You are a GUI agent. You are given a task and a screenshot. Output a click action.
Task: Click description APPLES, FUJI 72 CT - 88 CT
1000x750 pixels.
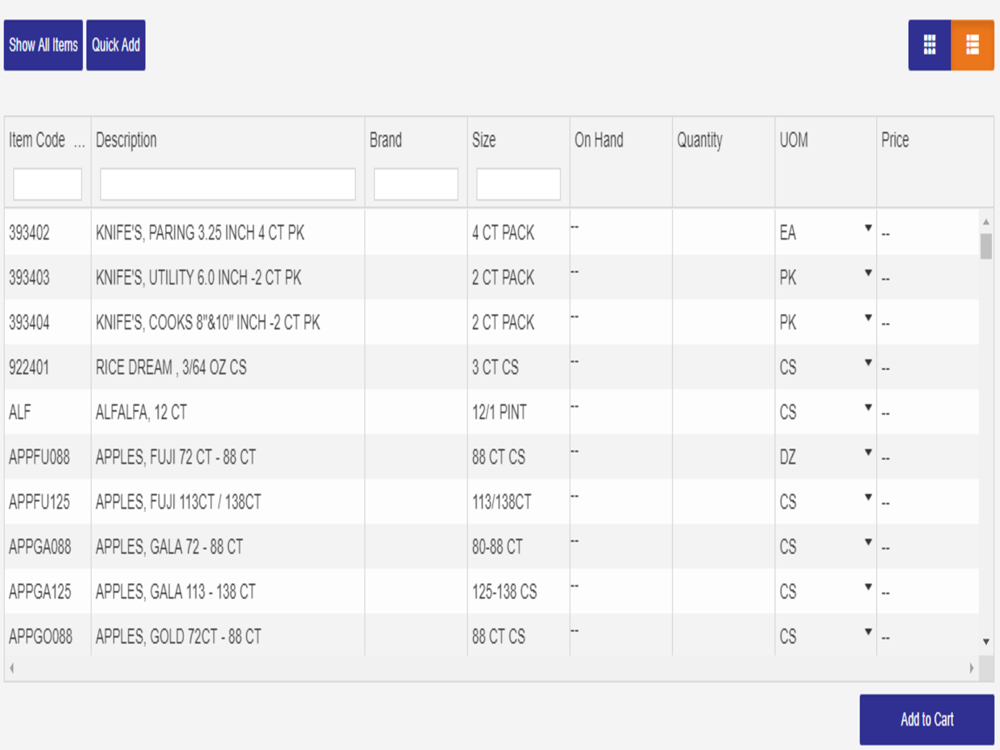[x=176, y=457]
